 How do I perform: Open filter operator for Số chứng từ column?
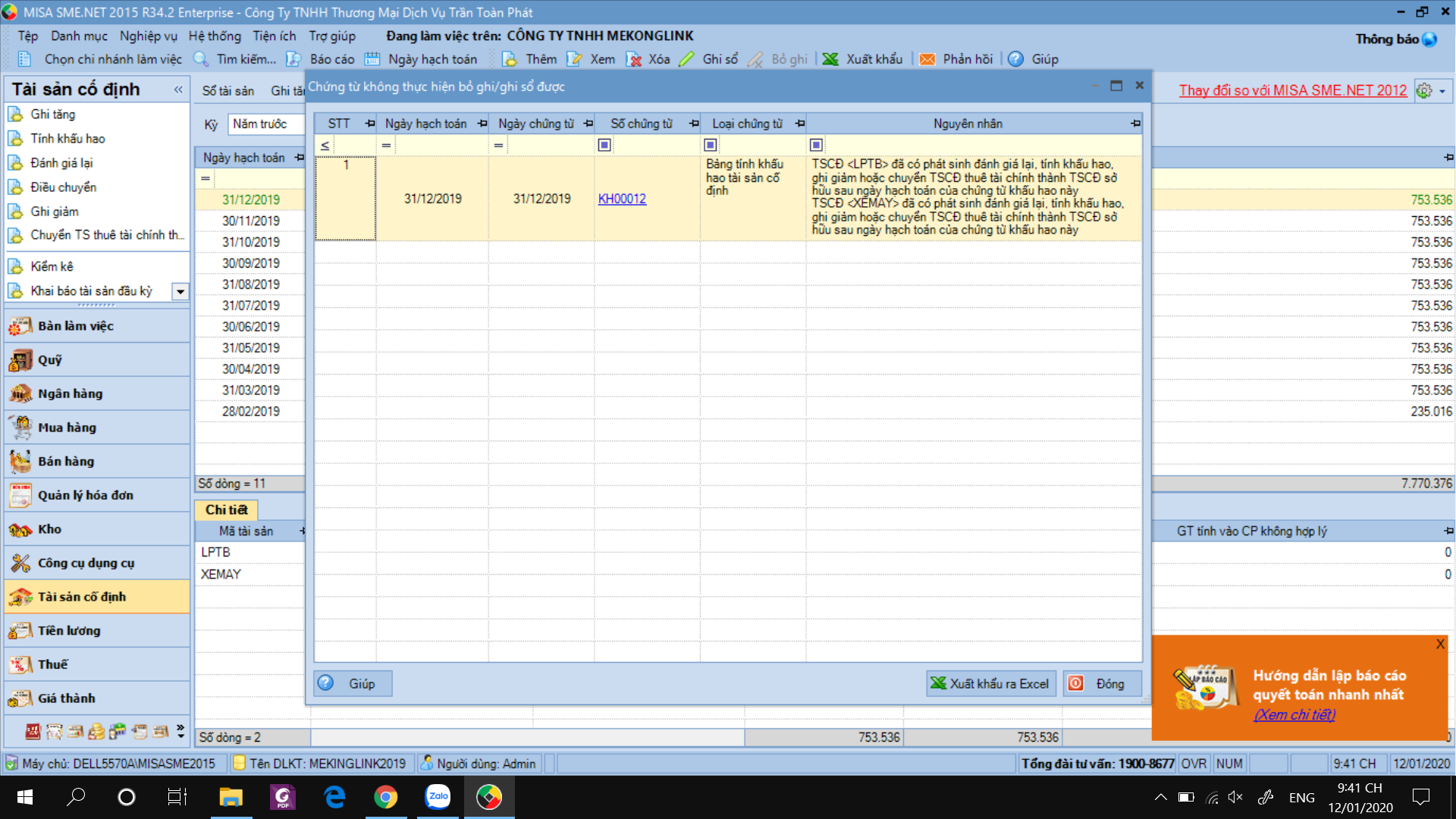[604, 145]
